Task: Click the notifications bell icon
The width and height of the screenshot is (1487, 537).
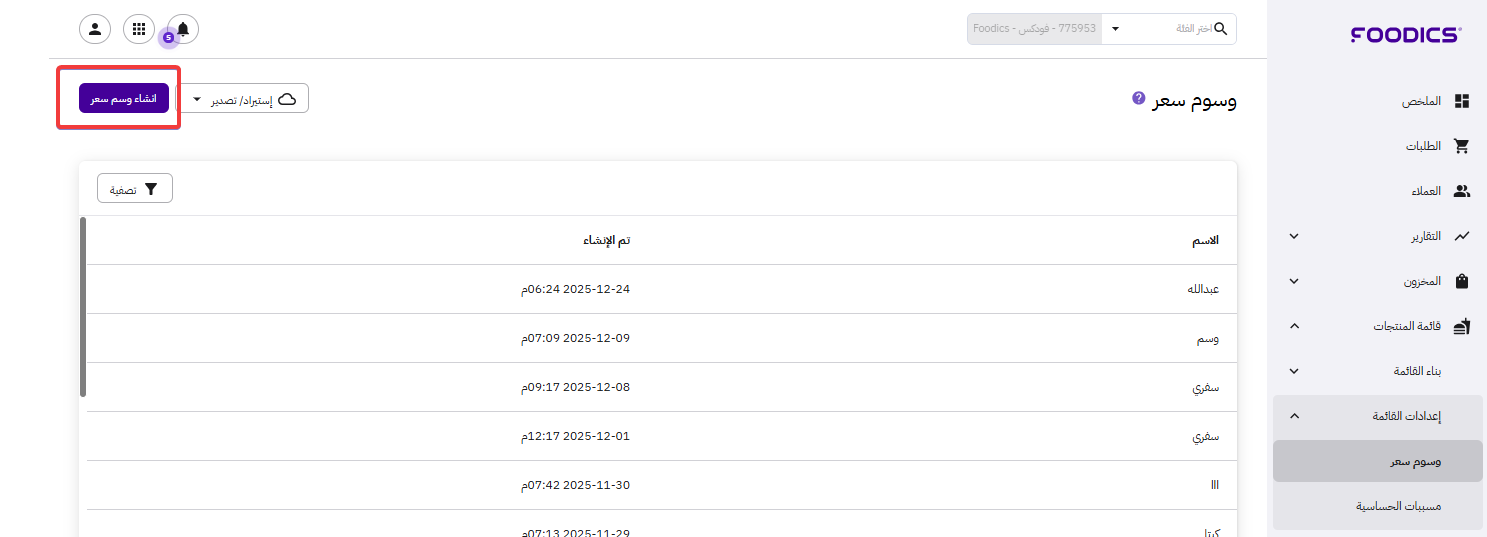Action: pyautogui.click(x=183, y=29)
